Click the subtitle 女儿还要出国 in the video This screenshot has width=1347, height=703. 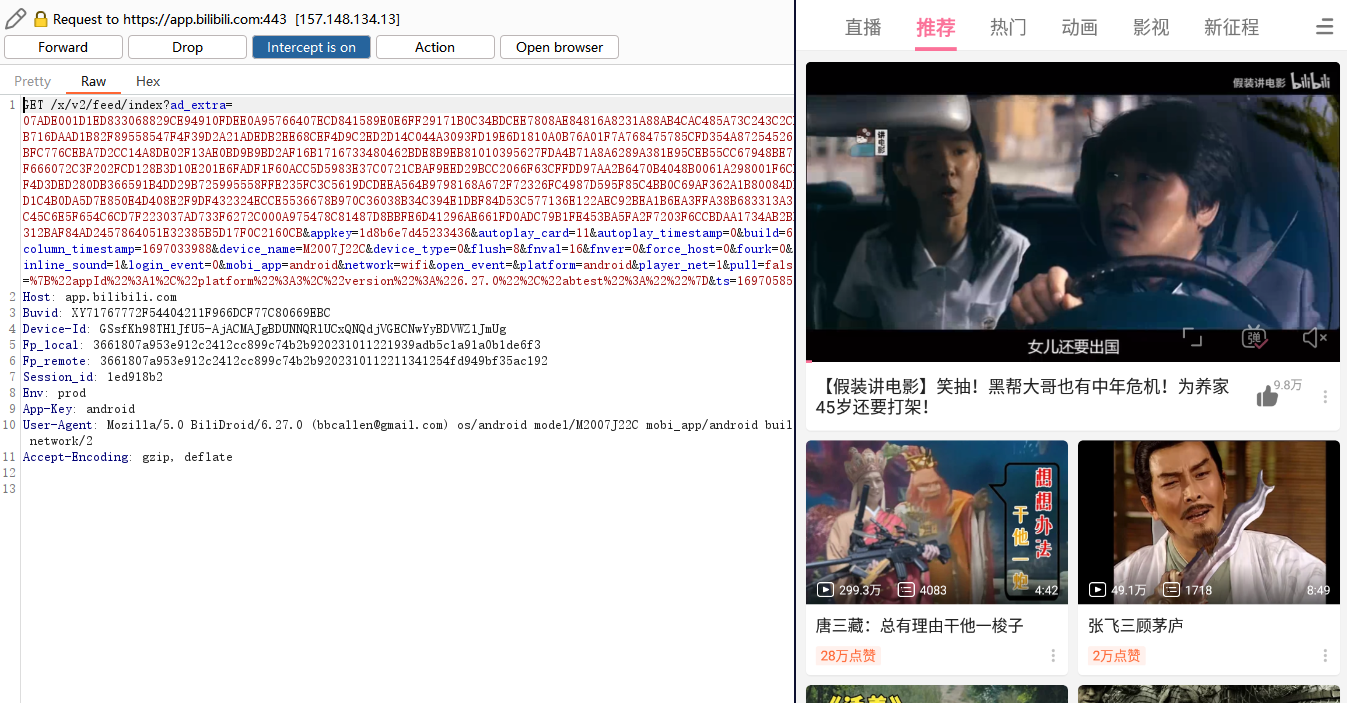(1073, 347)
